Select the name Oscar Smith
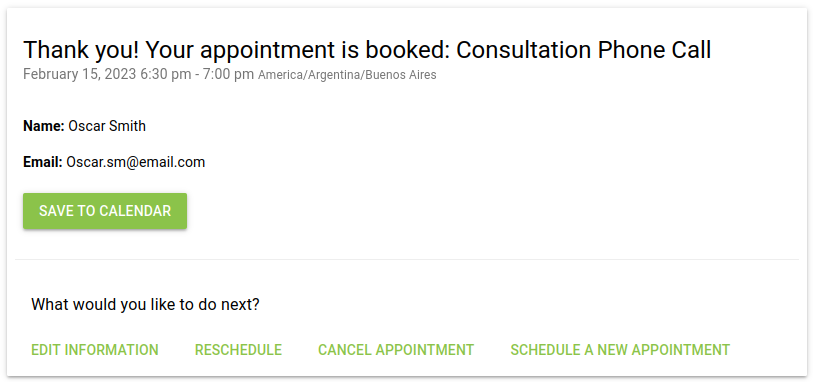This screenshot has width=813, height=382. tap(107, 126)
